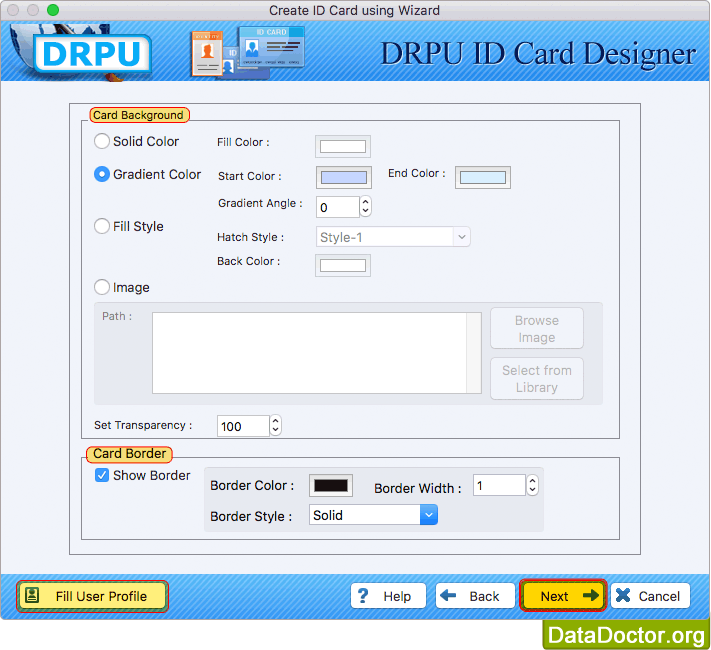Click the path box scrollbar
Screen dimensions: 711x650
coord(474,353)
